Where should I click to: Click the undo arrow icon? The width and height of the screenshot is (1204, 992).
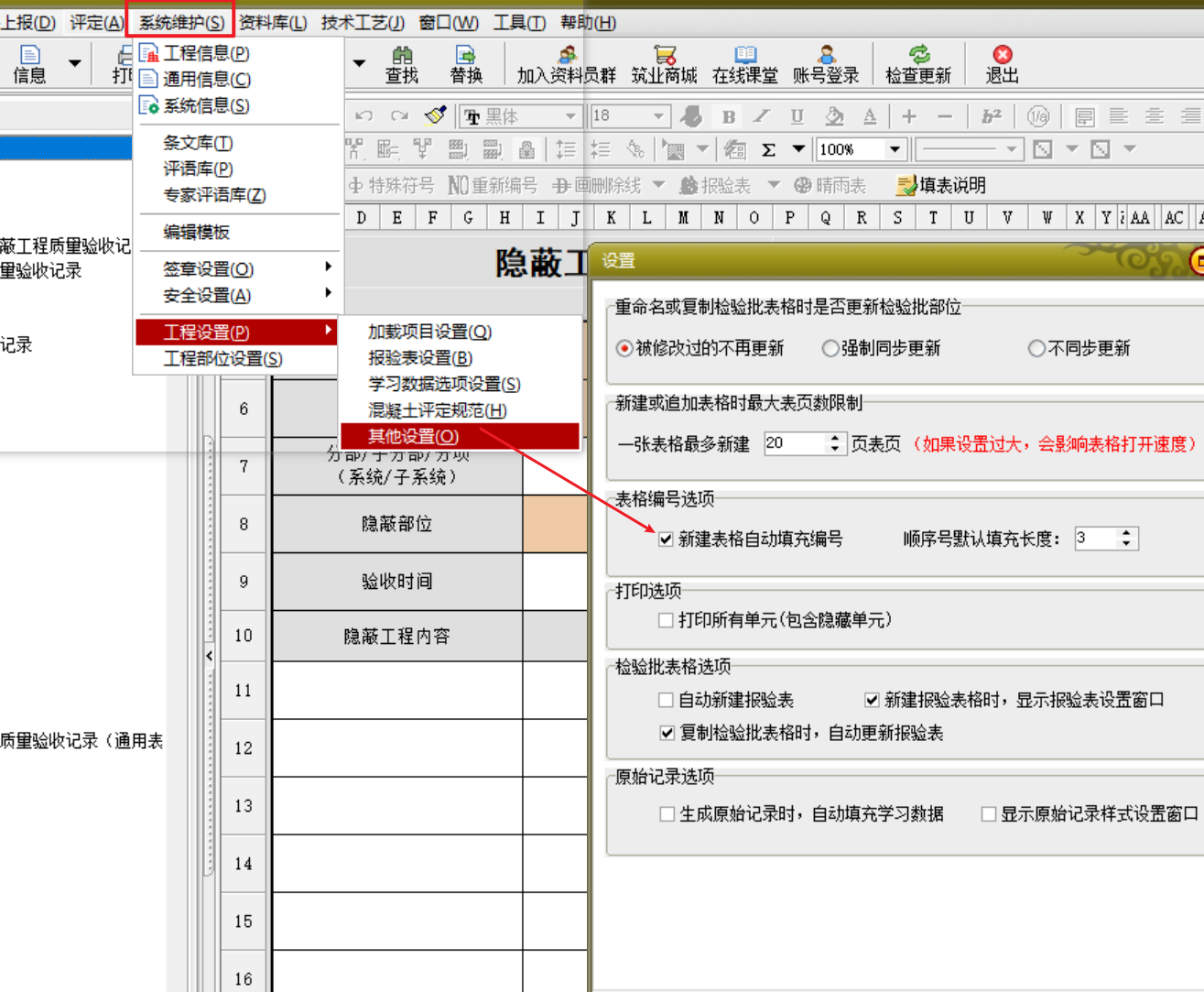(363, 116)
